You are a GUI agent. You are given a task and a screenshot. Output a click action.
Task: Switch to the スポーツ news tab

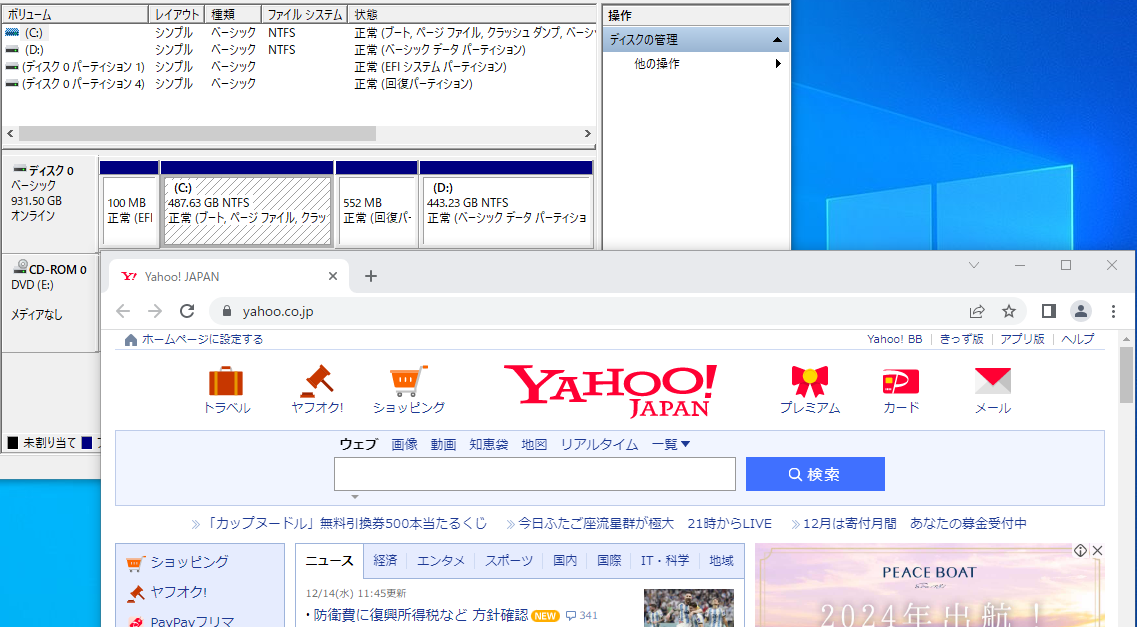pos(508,560)
